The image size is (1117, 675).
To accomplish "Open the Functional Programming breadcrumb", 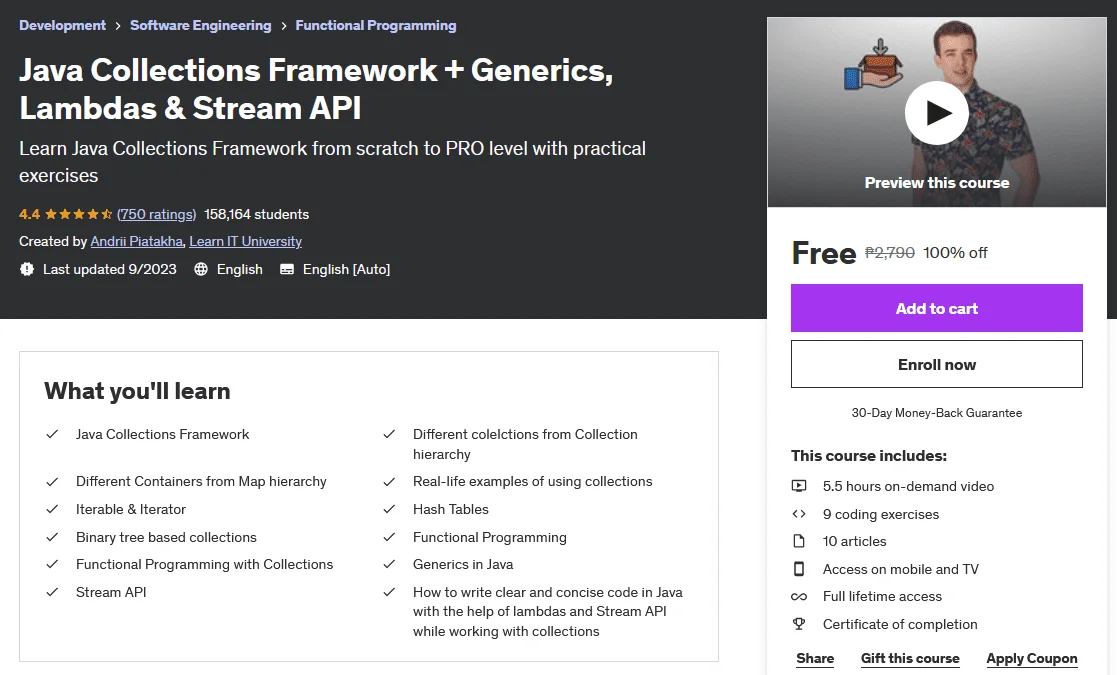I will [x=375, y=25].
